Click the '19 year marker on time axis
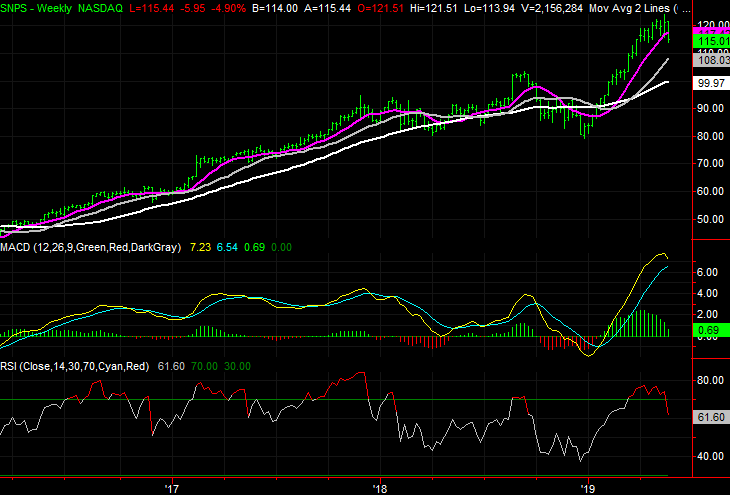Screen dimensions: 730x495 588,489
